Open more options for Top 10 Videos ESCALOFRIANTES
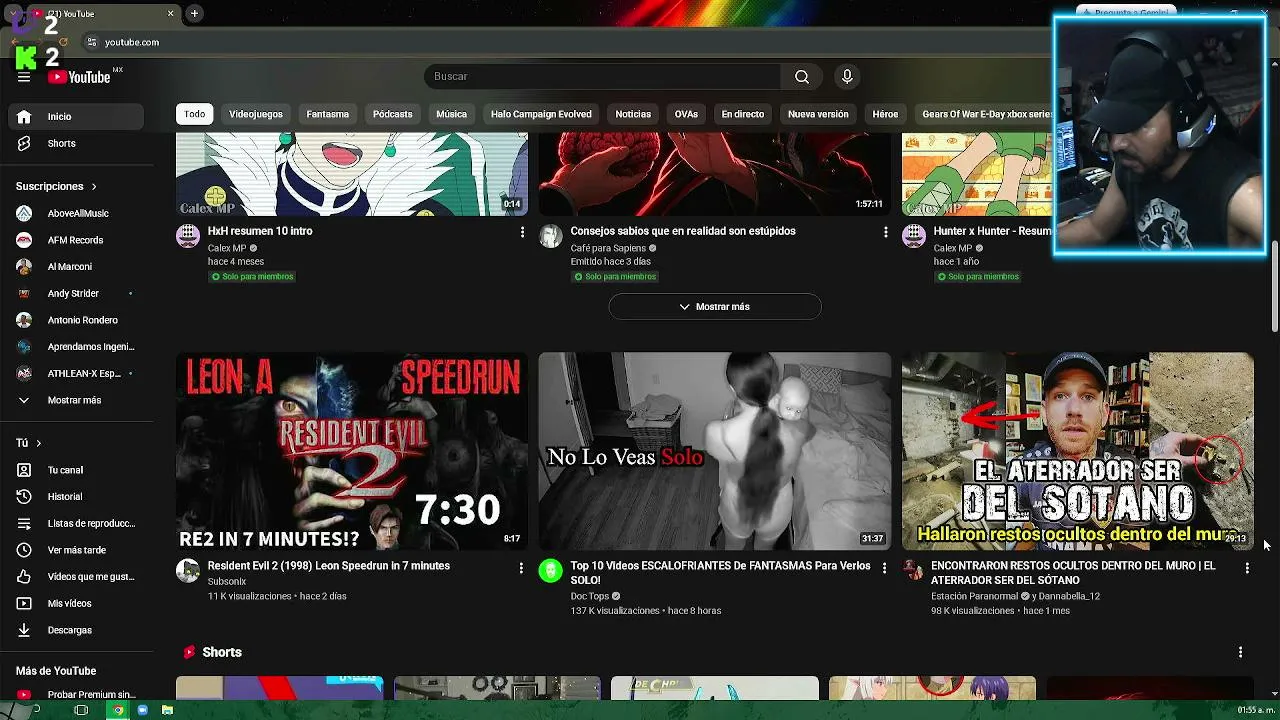 tap(884, 567)
